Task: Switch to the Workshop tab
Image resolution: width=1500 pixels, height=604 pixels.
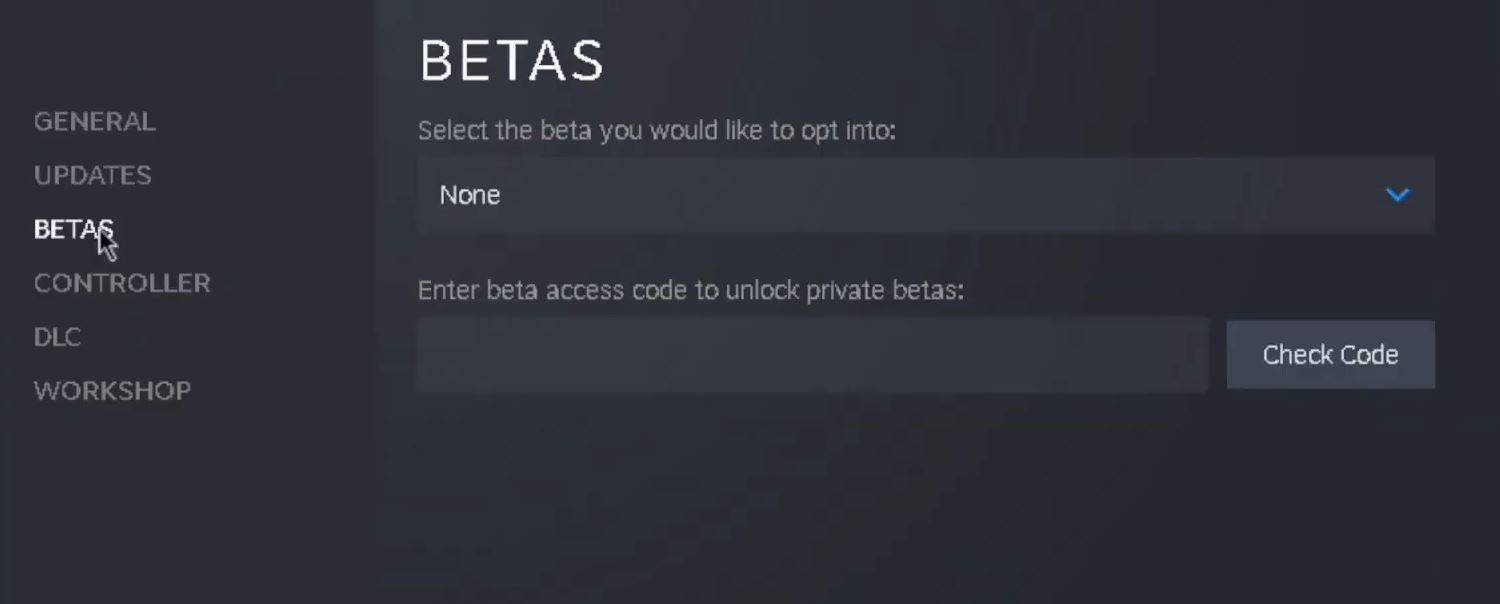Action: (112, 391)
